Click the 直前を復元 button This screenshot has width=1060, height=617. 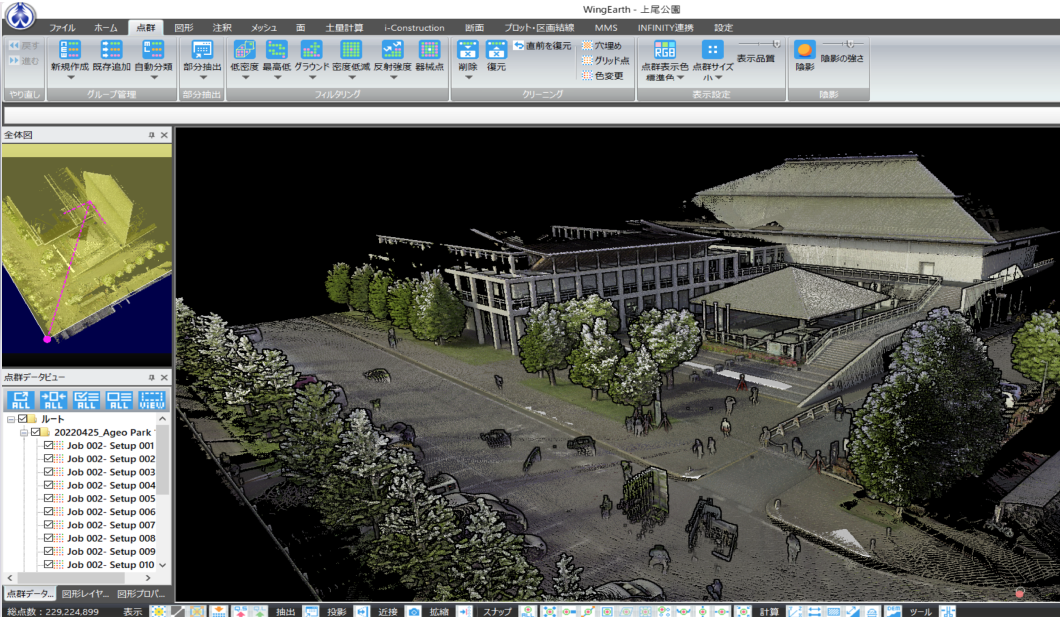pyautogui.click(x=543, y=46)
